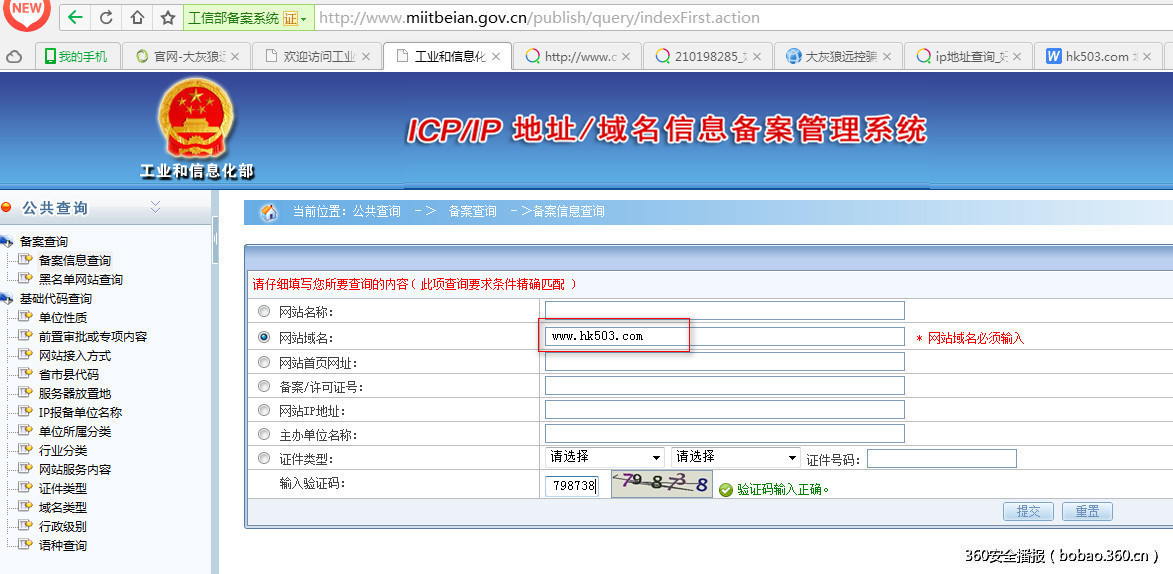Collapse the 基础代码查询 tree node
The image size is (1173, 574).
click(7, 299)
